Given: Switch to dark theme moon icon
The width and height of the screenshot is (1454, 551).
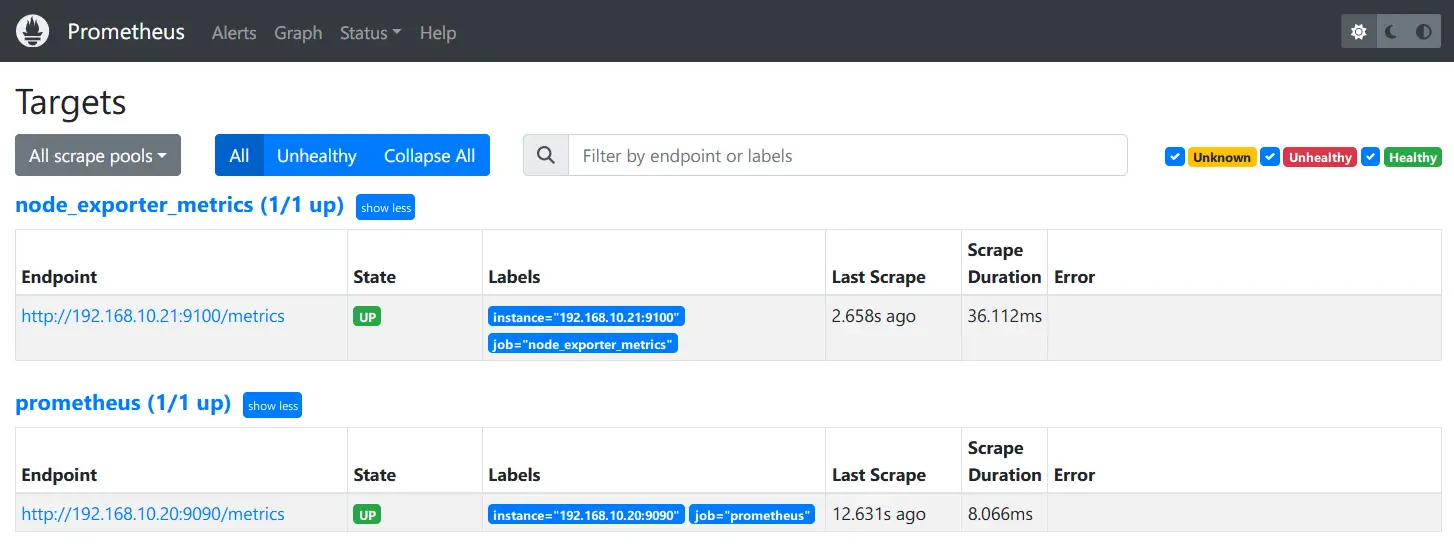Looking at the screenshot, I should [1391, 32].
